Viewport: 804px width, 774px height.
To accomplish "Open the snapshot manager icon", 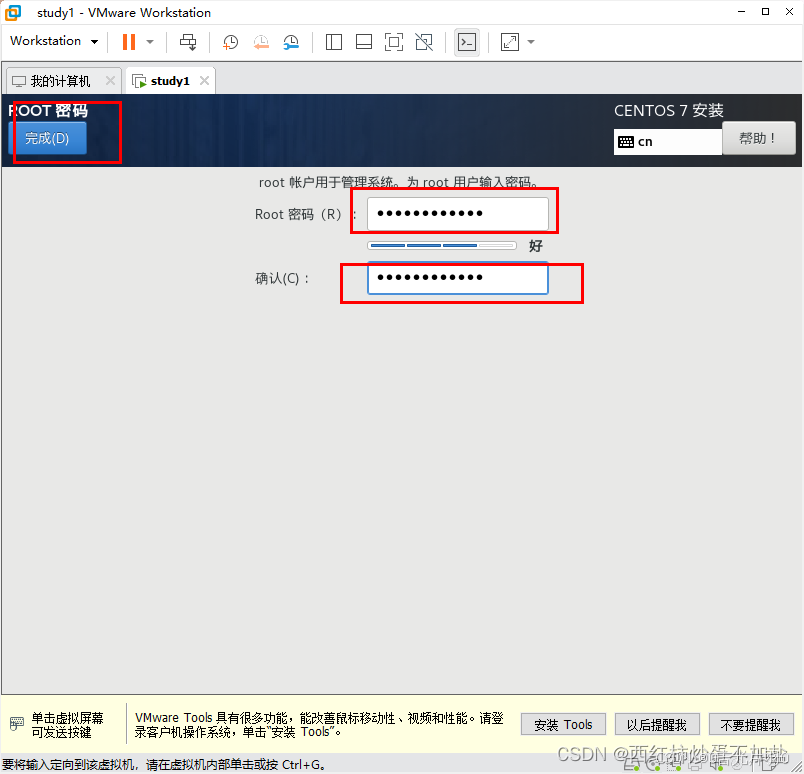I will [x=291, y=42].
